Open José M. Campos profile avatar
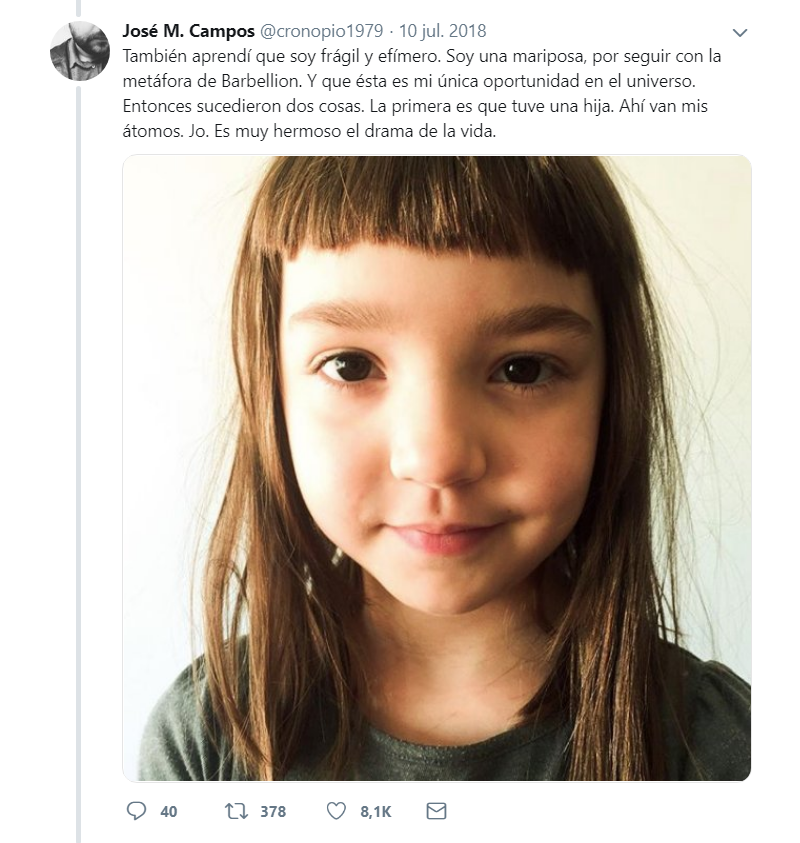Viewport: 800px width, 843px height. click(79, 50)
